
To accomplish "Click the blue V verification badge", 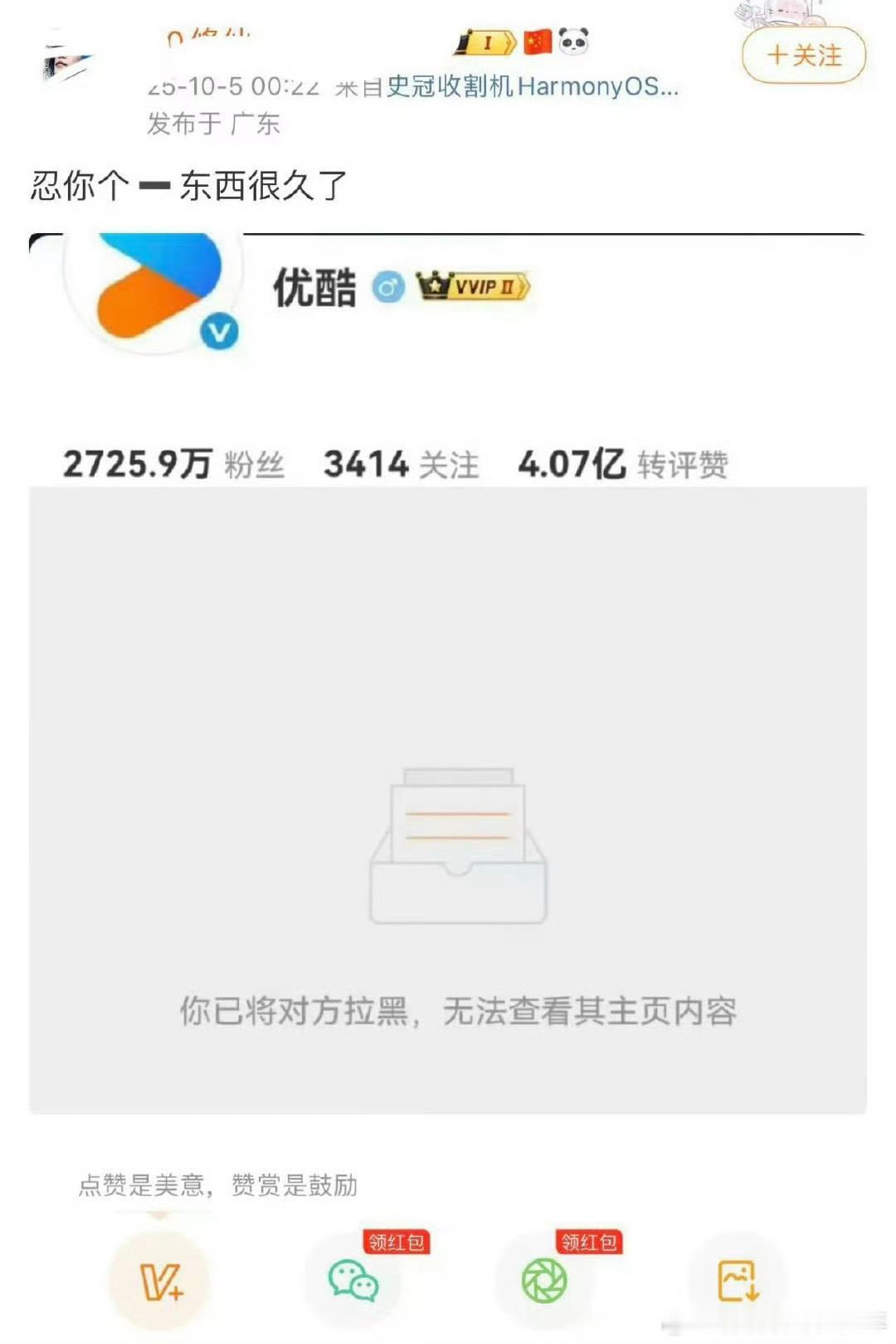I will coord(219,333).
